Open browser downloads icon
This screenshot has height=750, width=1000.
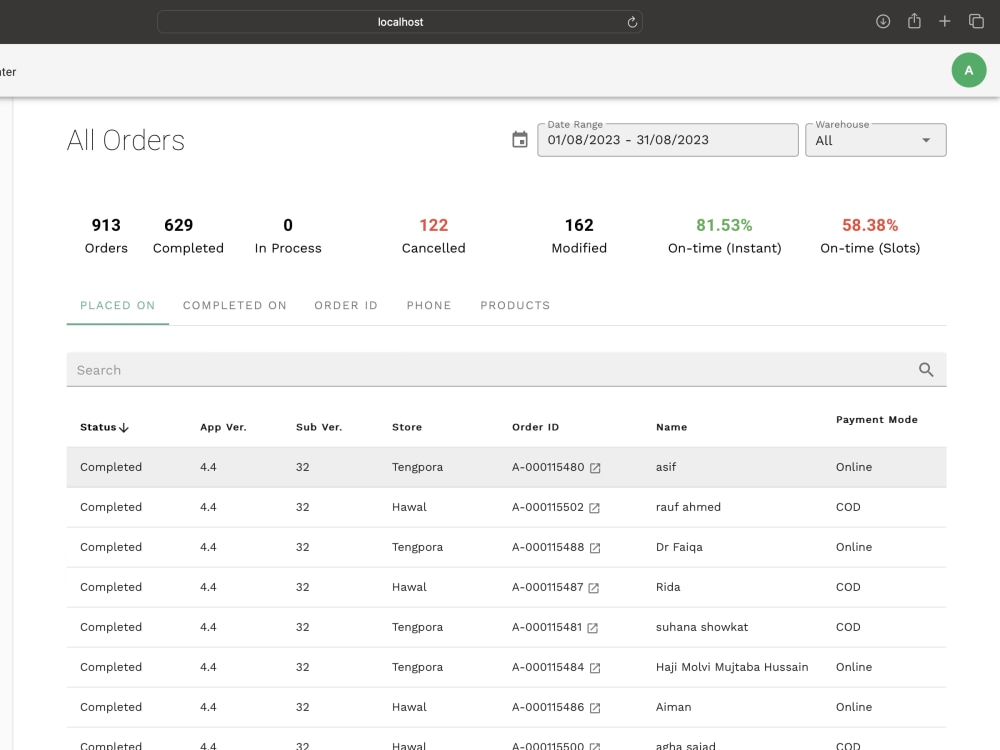pyautogui.click(x=883, y=22)
